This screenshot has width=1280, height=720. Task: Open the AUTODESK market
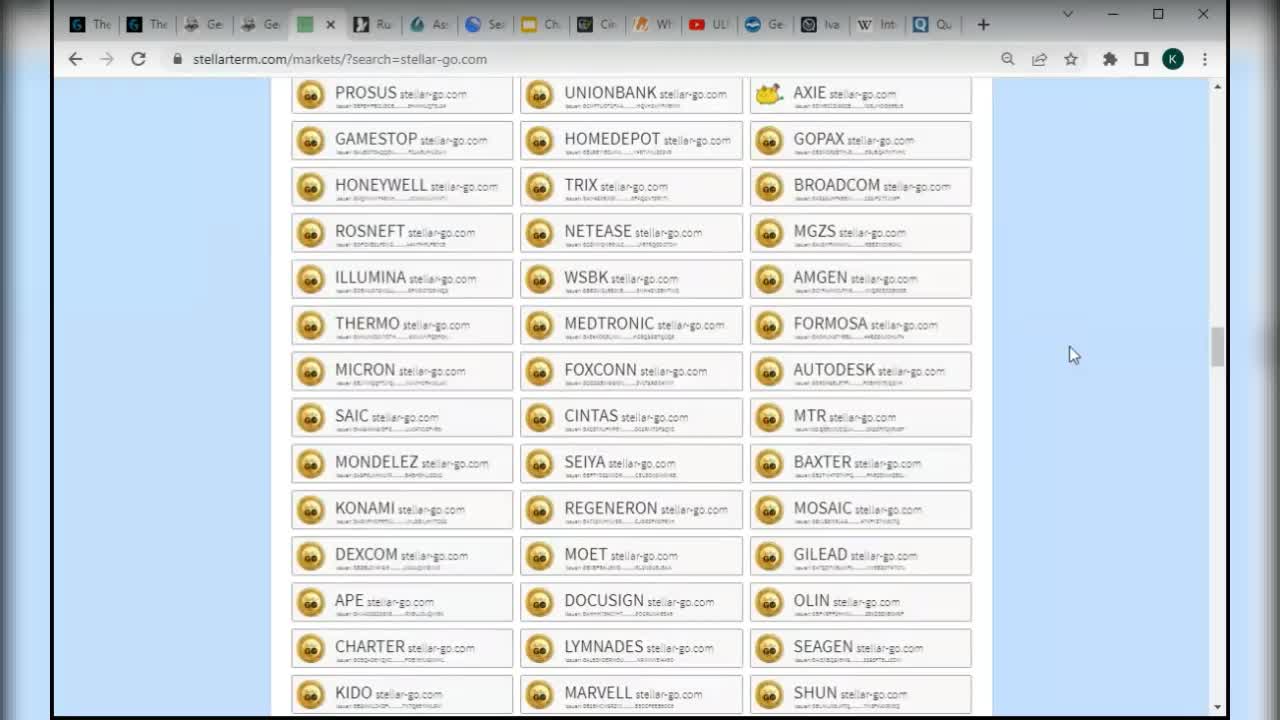(861, 371)
